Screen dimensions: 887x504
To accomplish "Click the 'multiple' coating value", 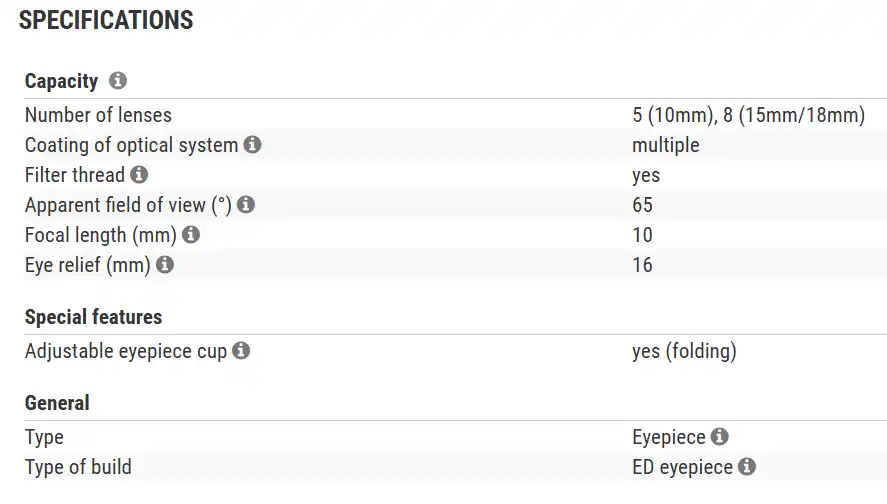I will click(665, 145).
